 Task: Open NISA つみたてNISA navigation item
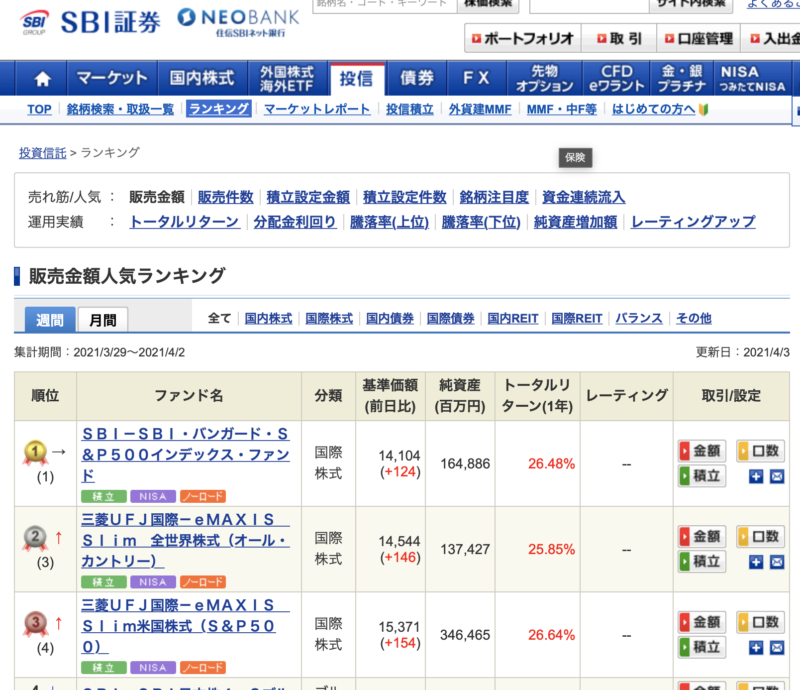[753, 79]
